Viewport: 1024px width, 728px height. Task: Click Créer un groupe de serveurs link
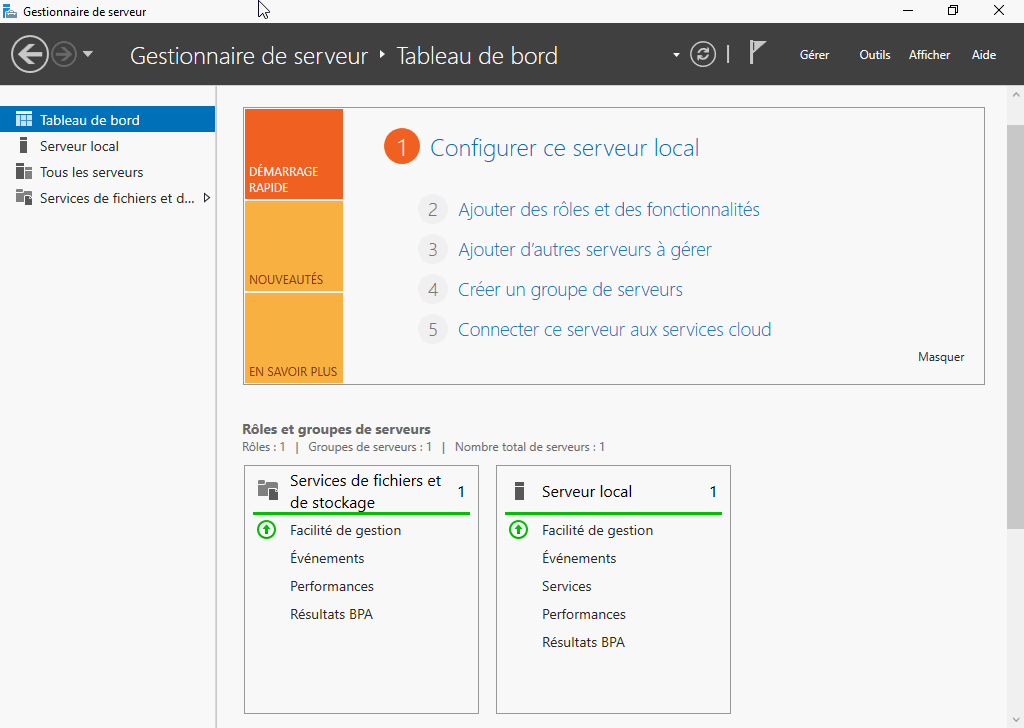tap(570, 290)
